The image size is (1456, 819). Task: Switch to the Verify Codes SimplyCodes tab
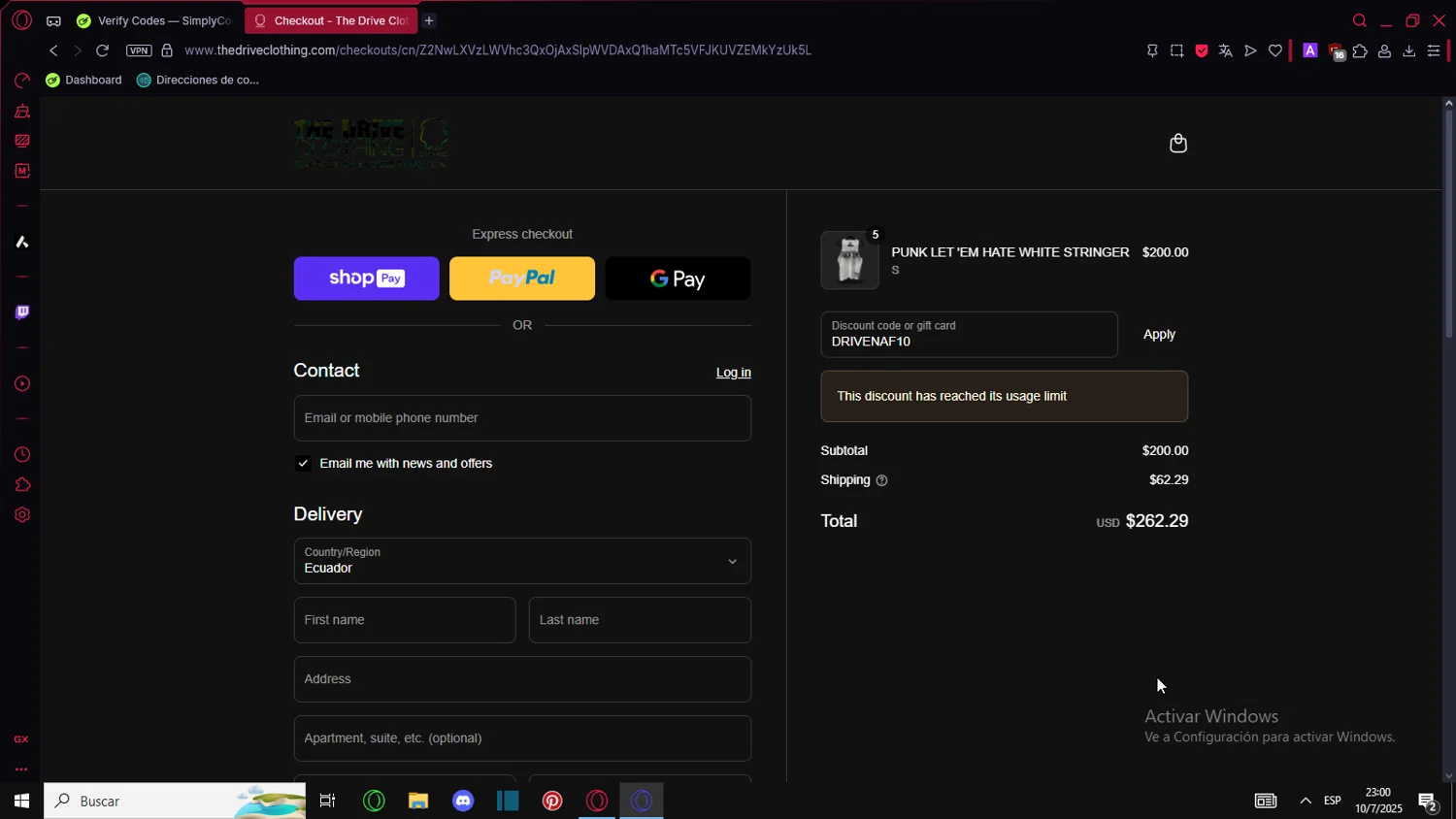[155, 20]
